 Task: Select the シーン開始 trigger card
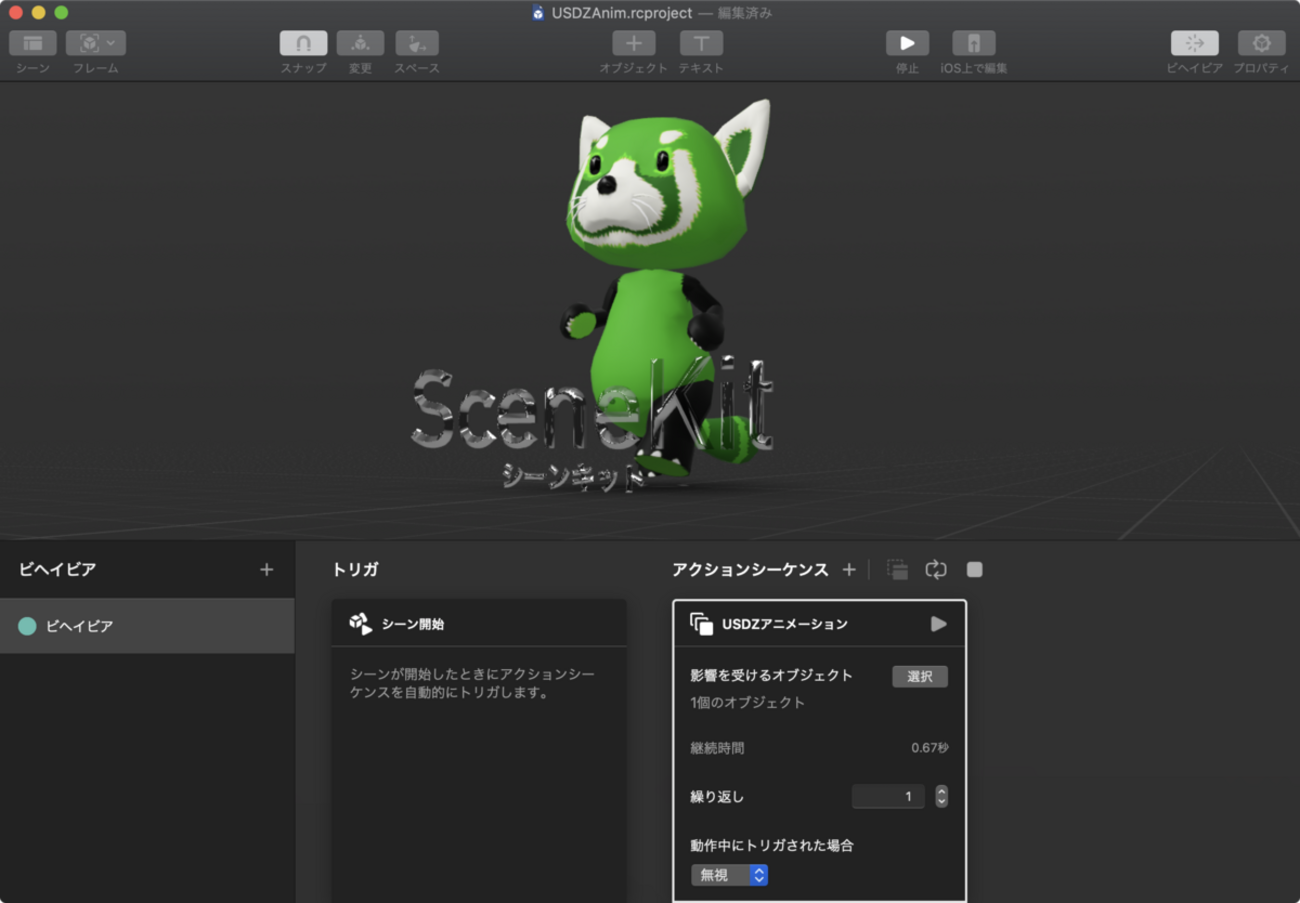[478, 624]
